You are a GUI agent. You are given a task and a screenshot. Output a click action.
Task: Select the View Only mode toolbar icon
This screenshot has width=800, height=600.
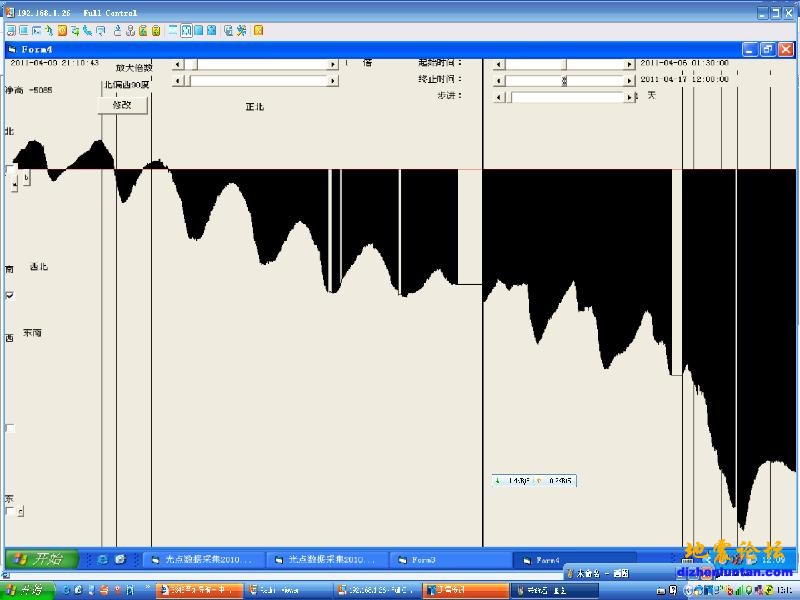click(x=23, y=31)
